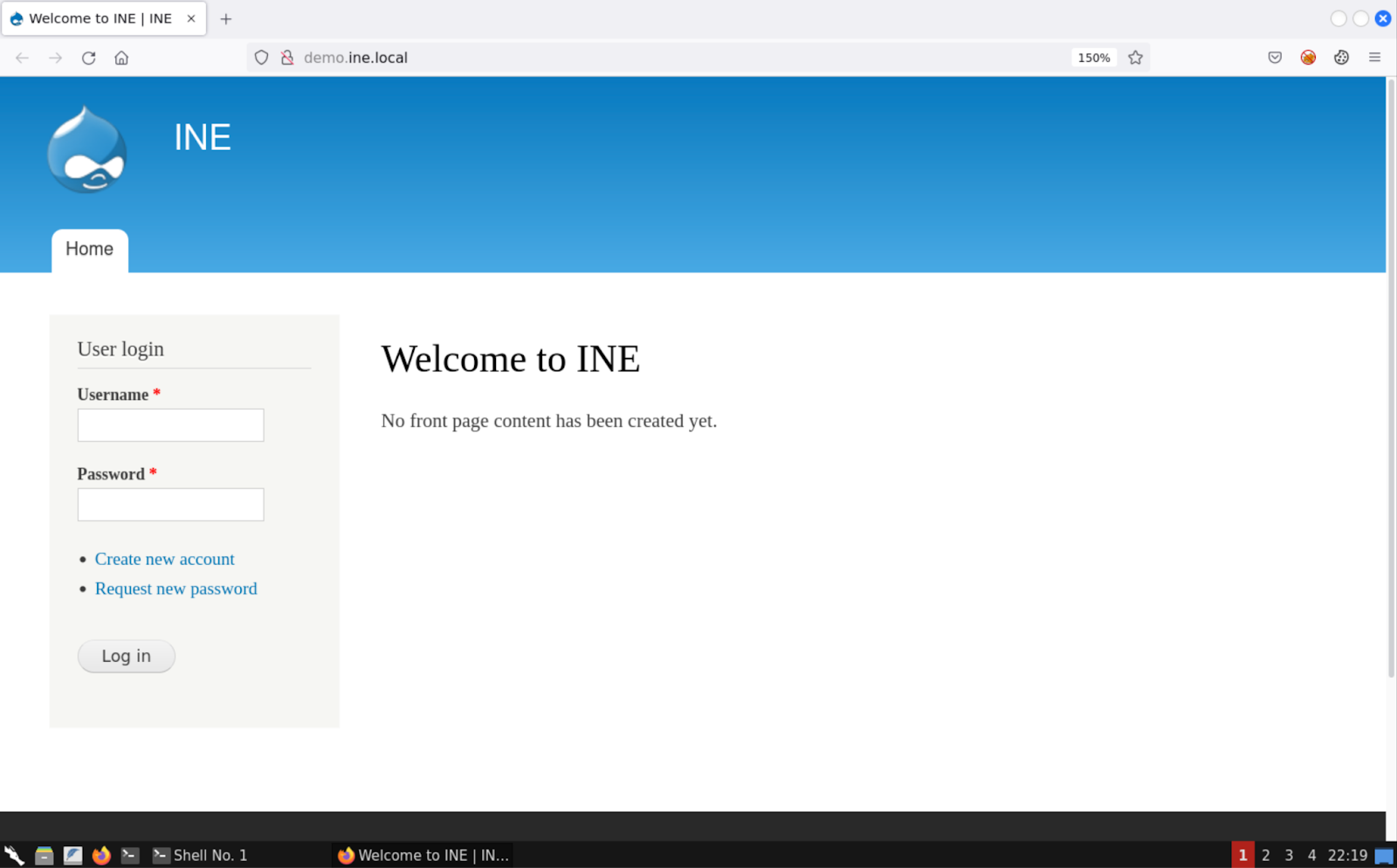Focus the Password input field

point(170,505)
